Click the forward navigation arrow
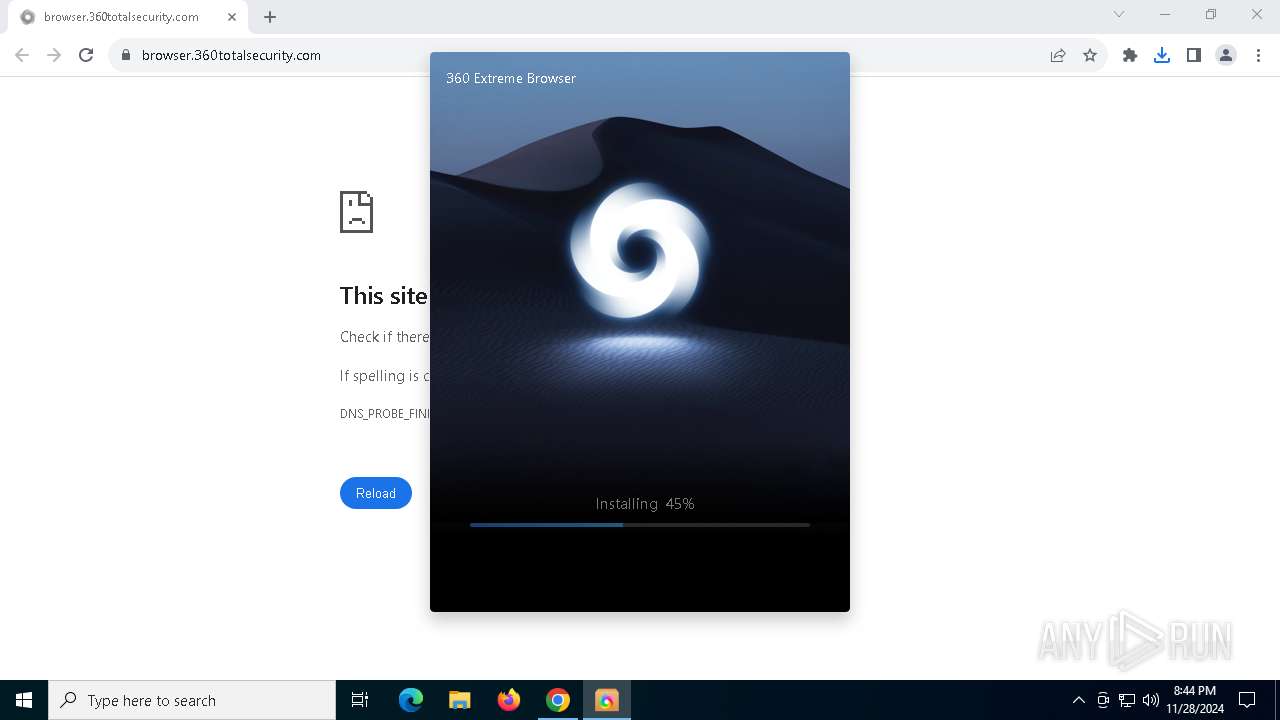This screenshot has height=720, width=1280. pyautogui.click(x=54, y=55)
